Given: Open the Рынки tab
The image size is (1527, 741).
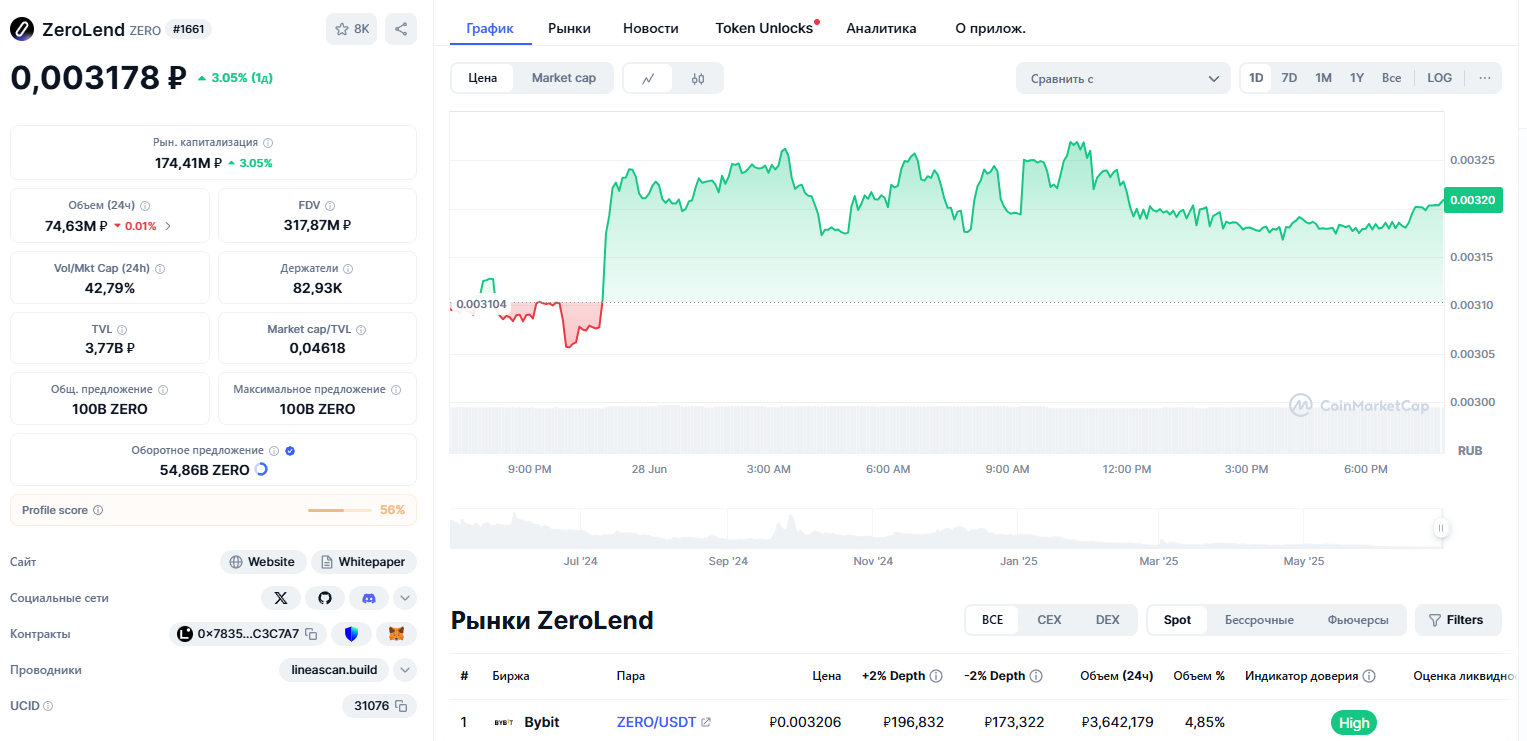Looking at the screenshot, I should tap(569, 28).
